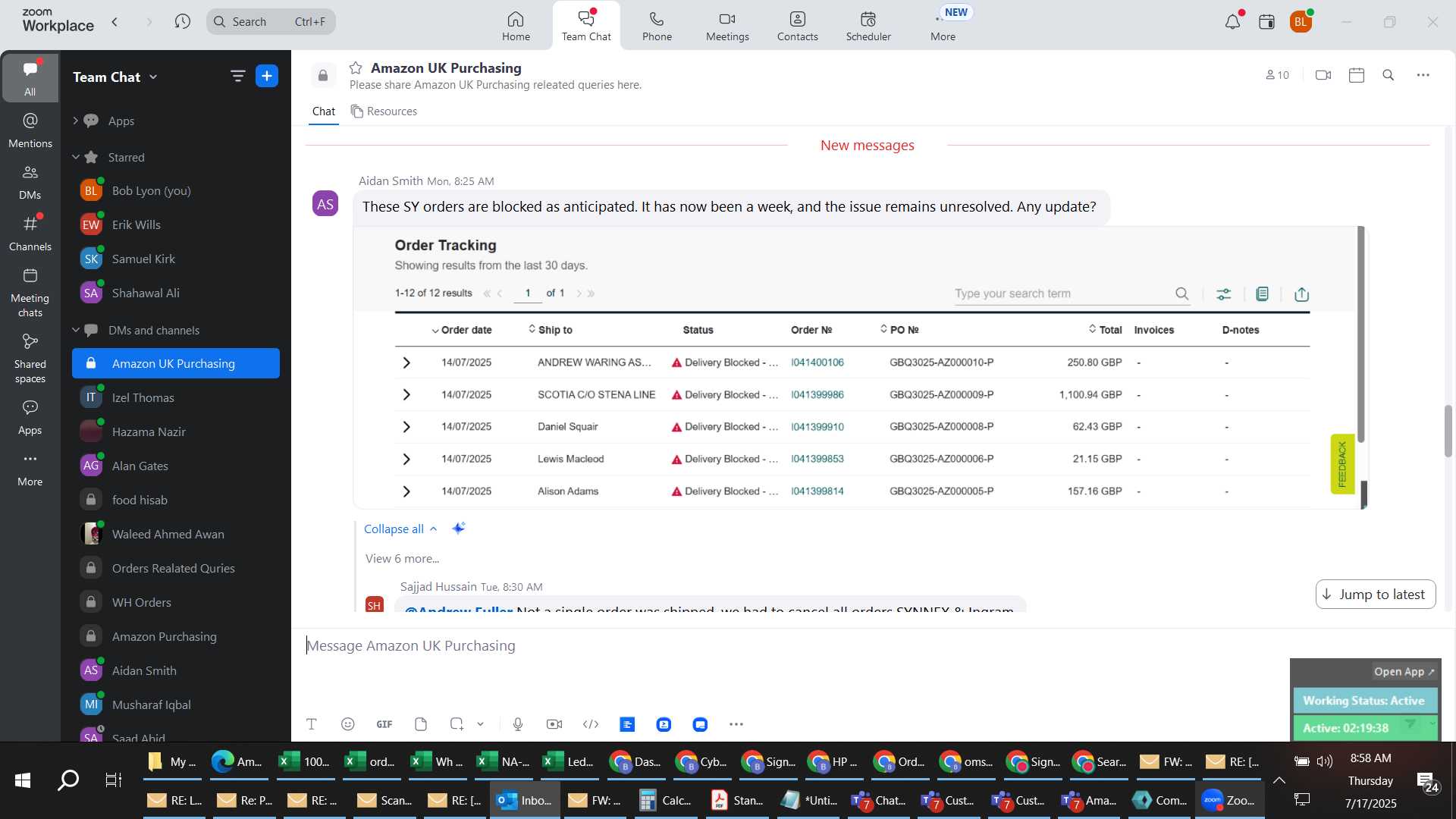Expand the Apps section in chat list

(x=75, y=121)
